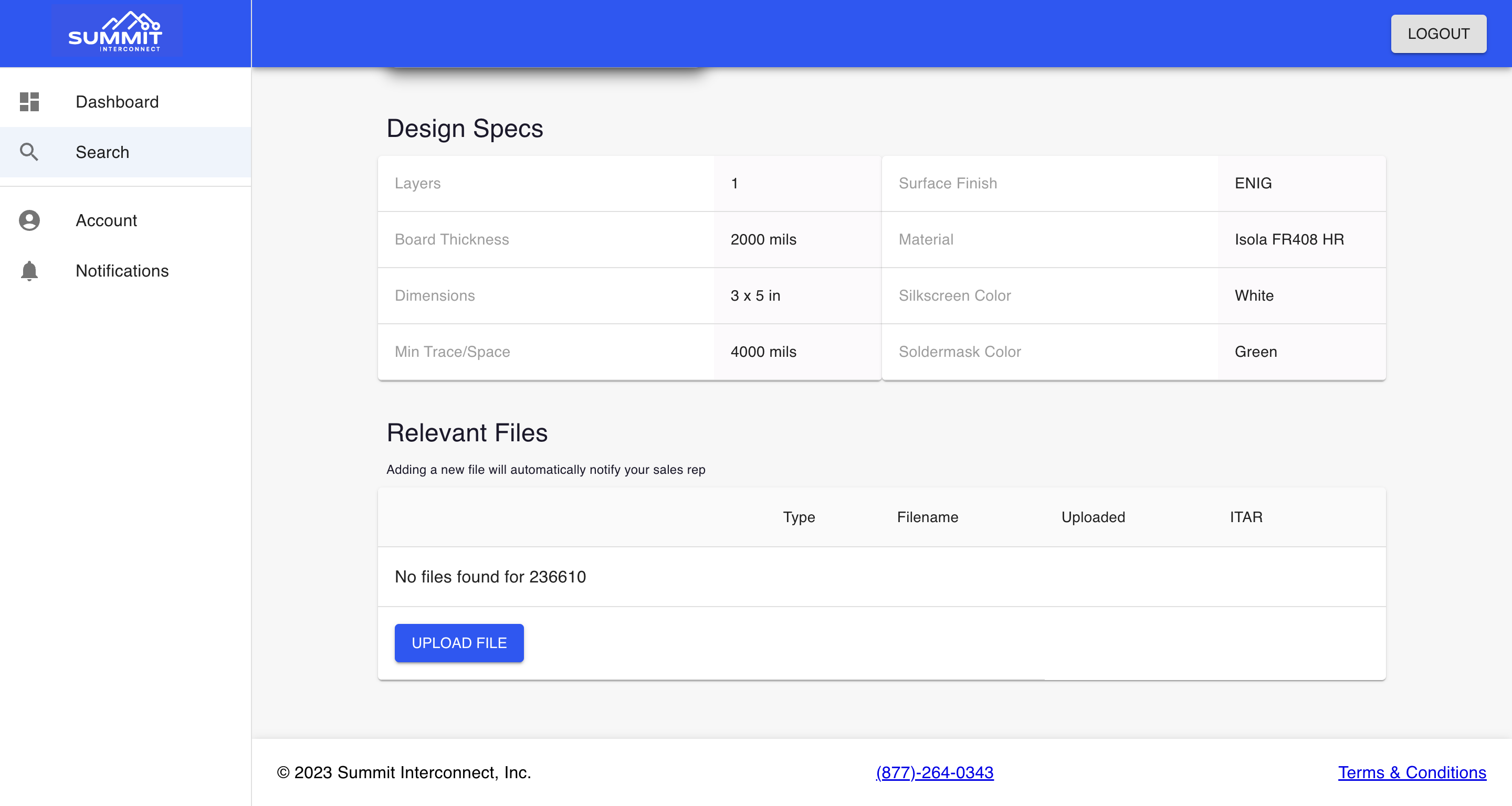Go to the Account page
Viewport: 1512px width, 806px height.
tap(125, 220)
